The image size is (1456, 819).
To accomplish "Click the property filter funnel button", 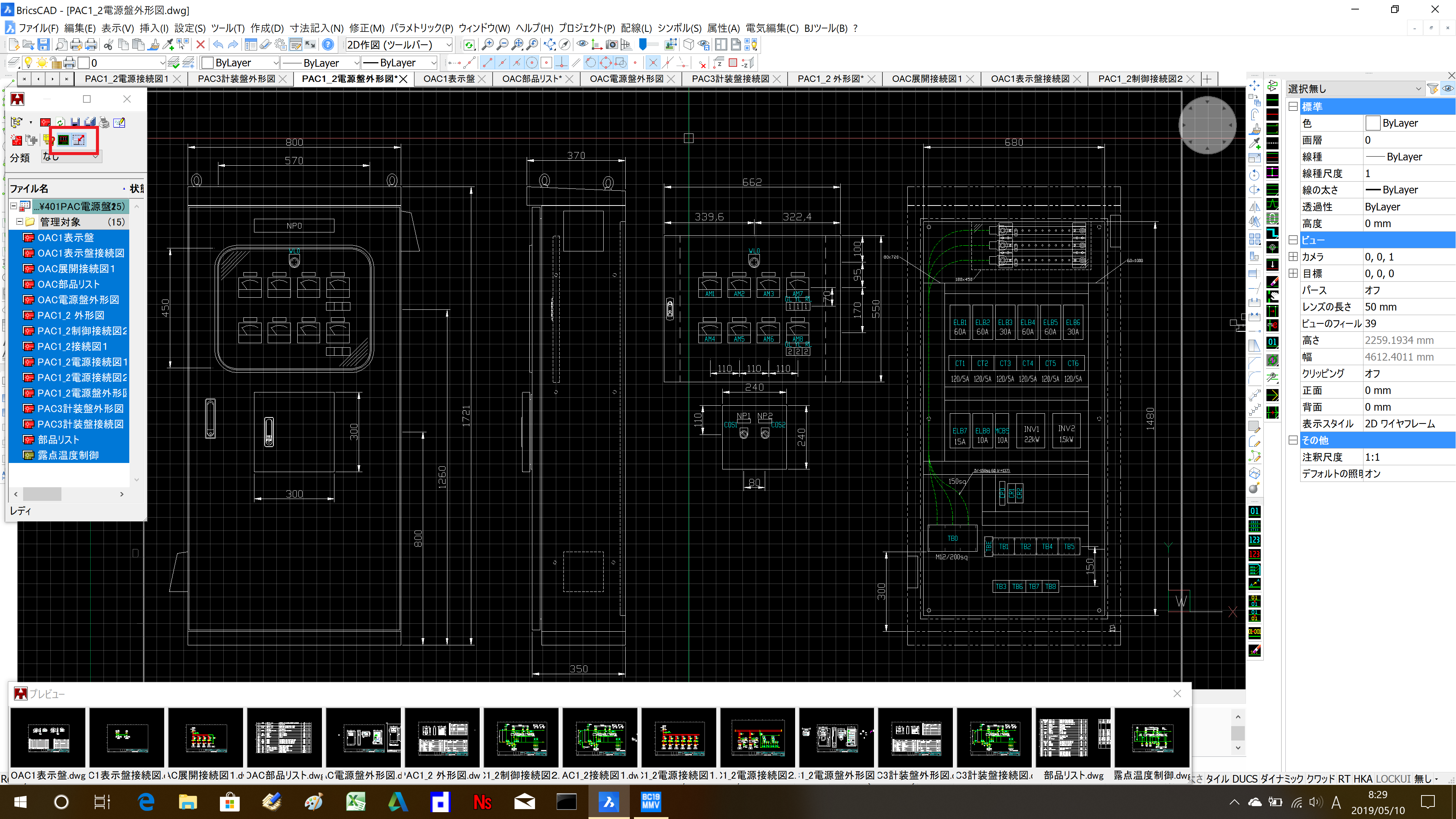I will (1432, 89).
